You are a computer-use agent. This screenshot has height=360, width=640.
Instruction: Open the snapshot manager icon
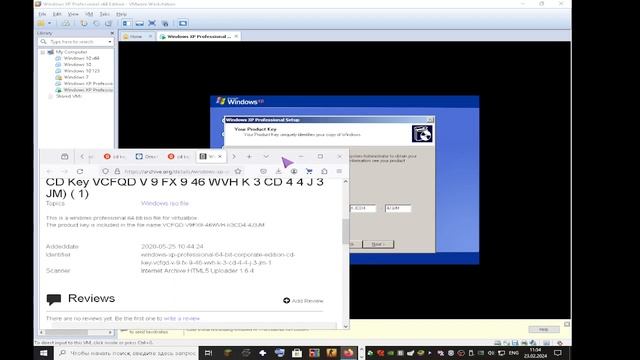click(108, 23)
